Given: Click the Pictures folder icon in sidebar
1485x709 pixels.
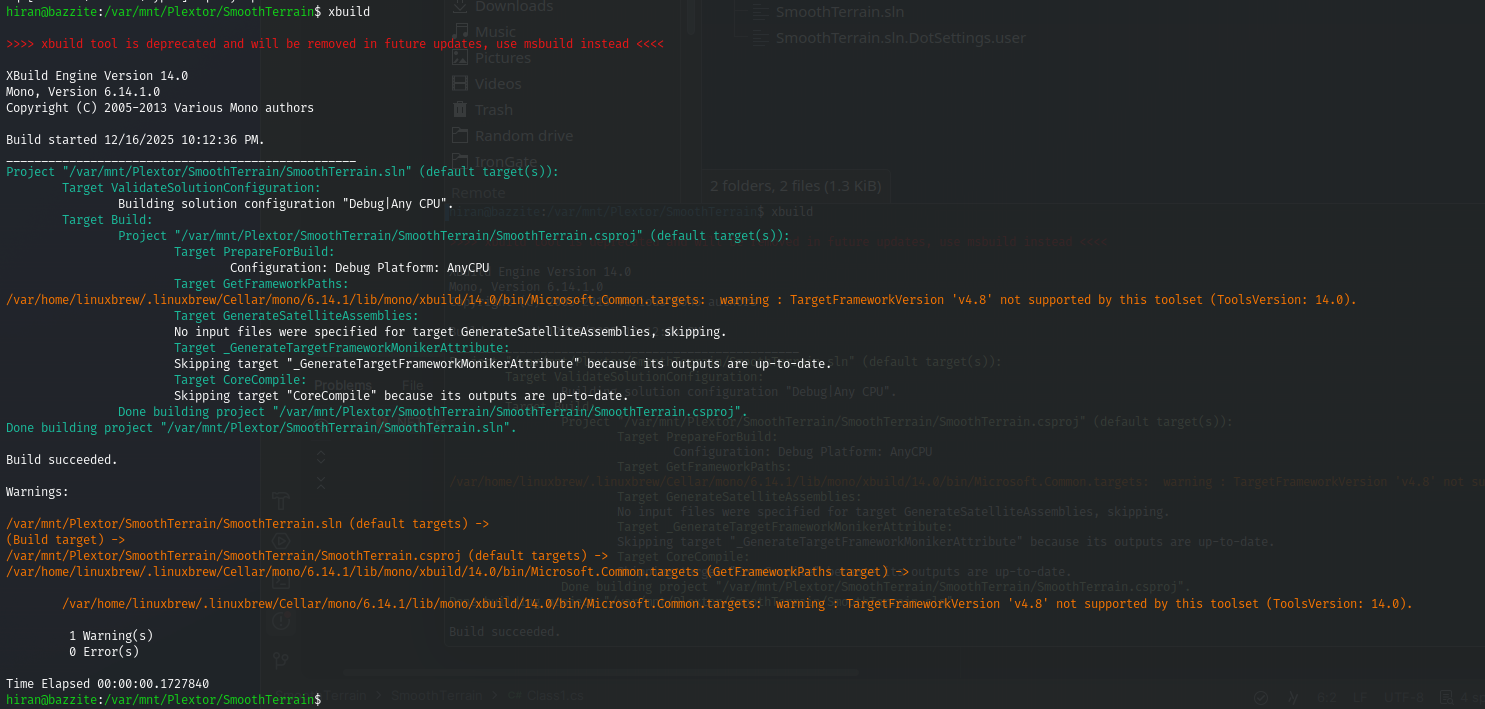Looking at the screenshot, I should click(460, 58).
